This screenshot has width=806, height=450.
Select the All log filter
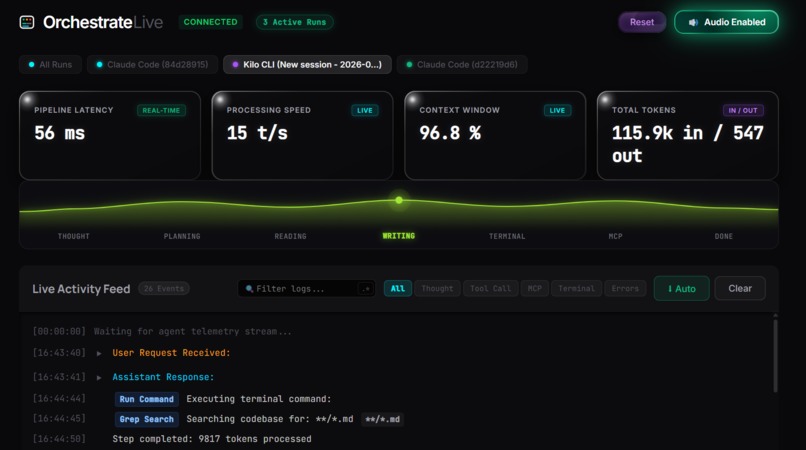[x=398, y=289]
